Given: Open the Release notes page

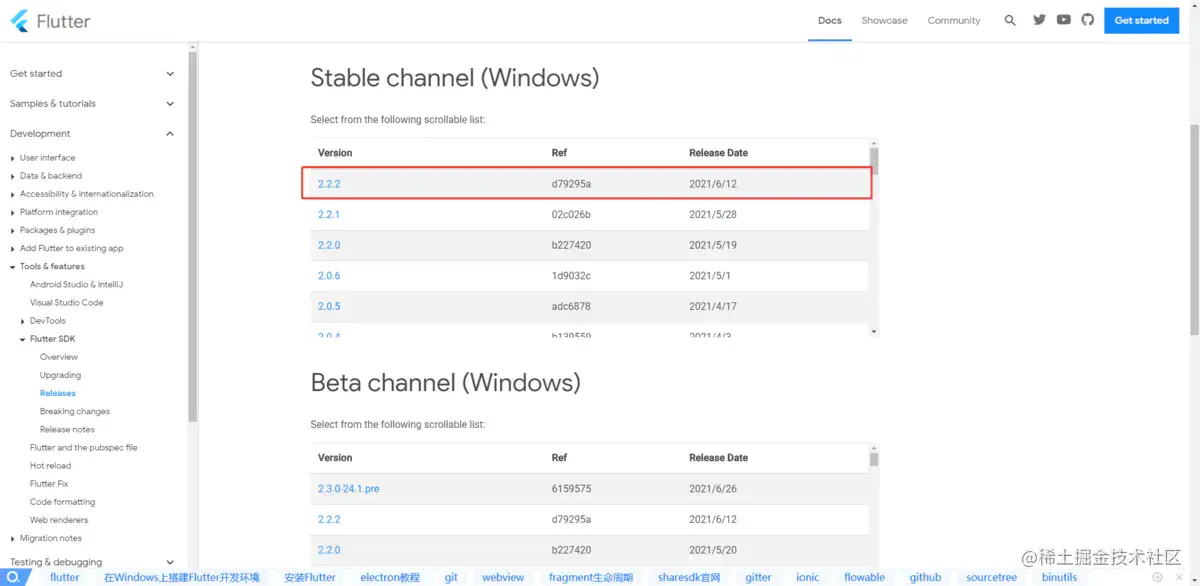Looking at the screenshot, I should point(67,429).
